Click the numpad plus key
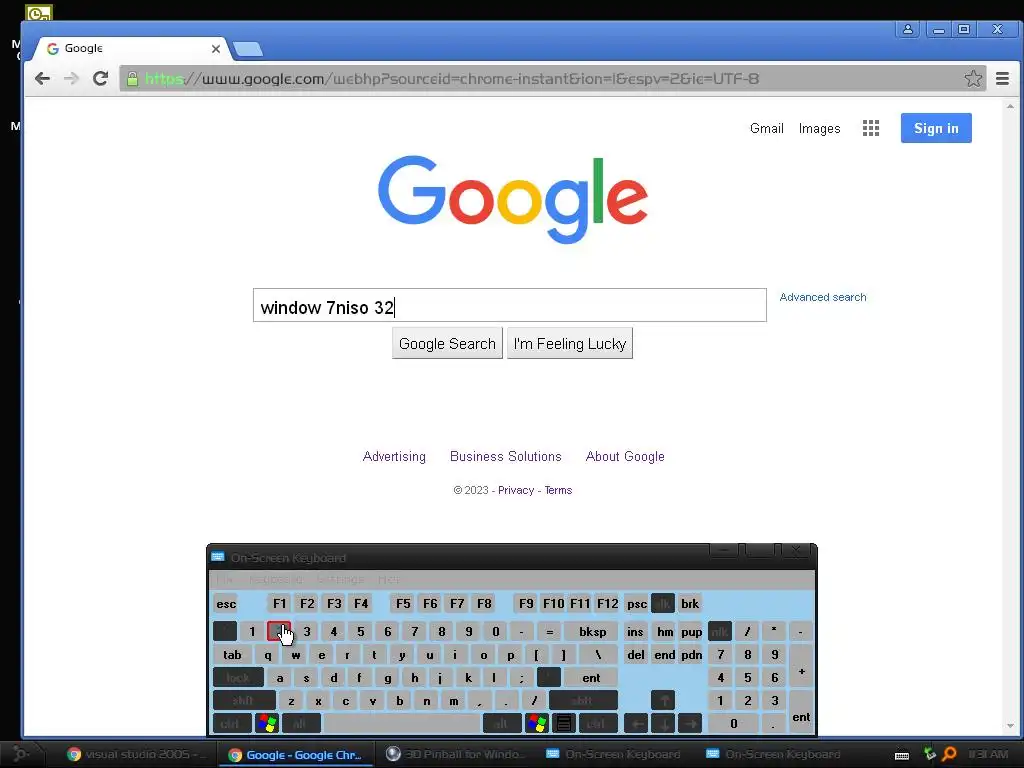The width and height of the screenshot is (1024, 768). click(801, 666)
